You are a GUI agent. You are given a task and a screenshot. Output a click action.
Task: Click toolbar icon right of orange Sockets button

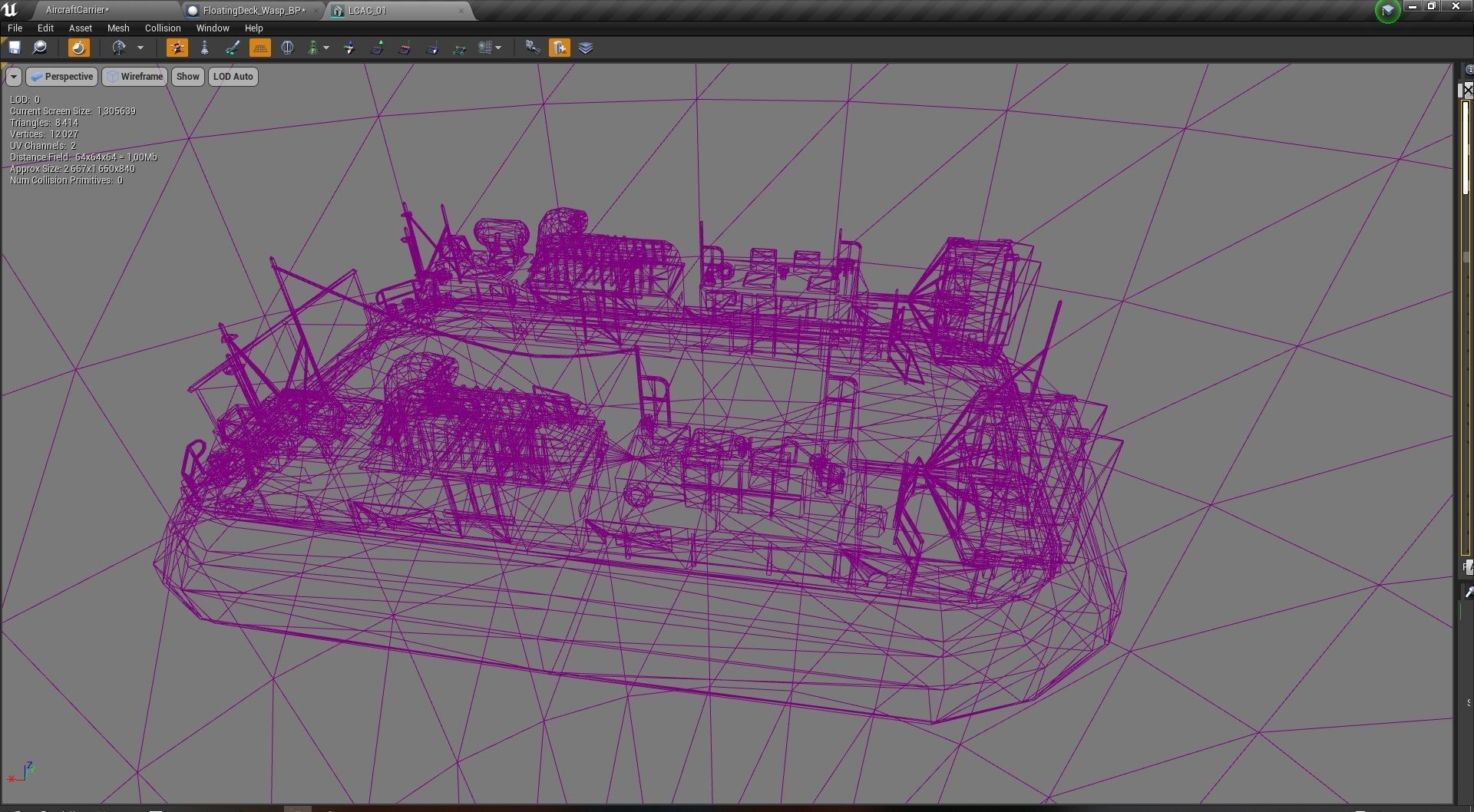[205, 48]
